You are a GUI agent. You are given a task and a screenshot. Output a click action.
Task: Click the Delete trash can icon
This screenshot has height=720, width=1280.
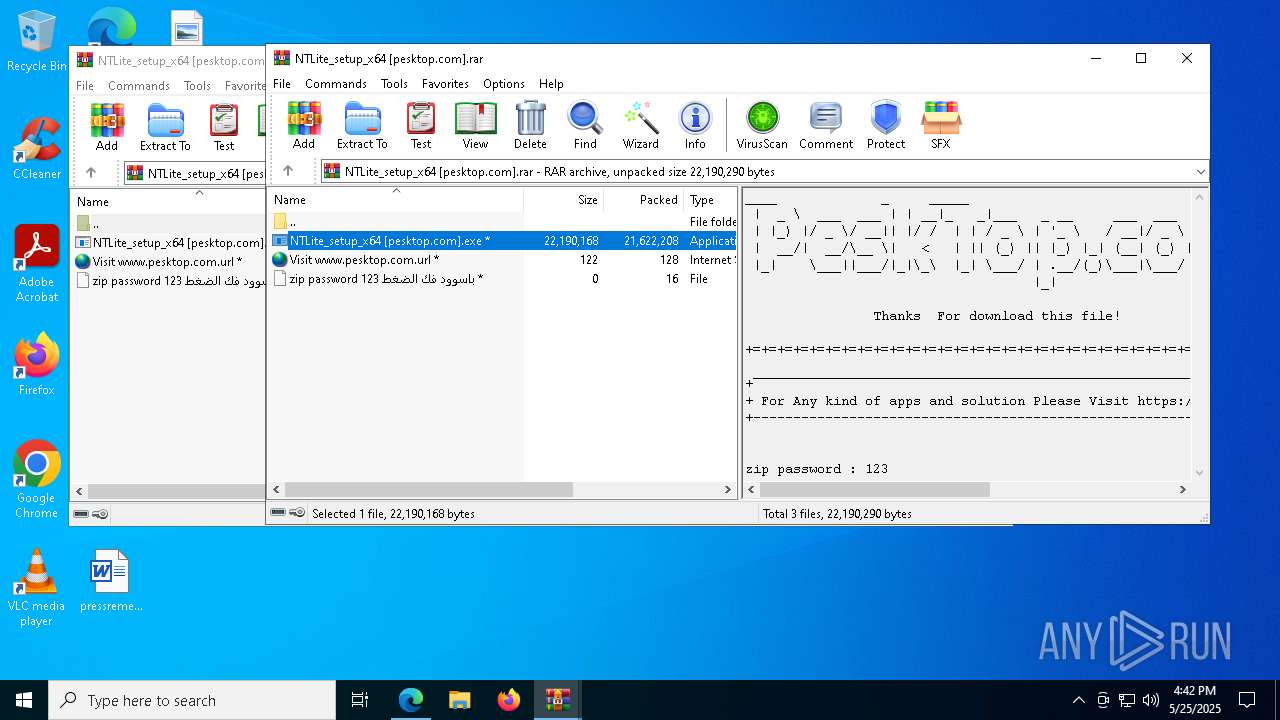pyautogui.click(x=530, y=125)
